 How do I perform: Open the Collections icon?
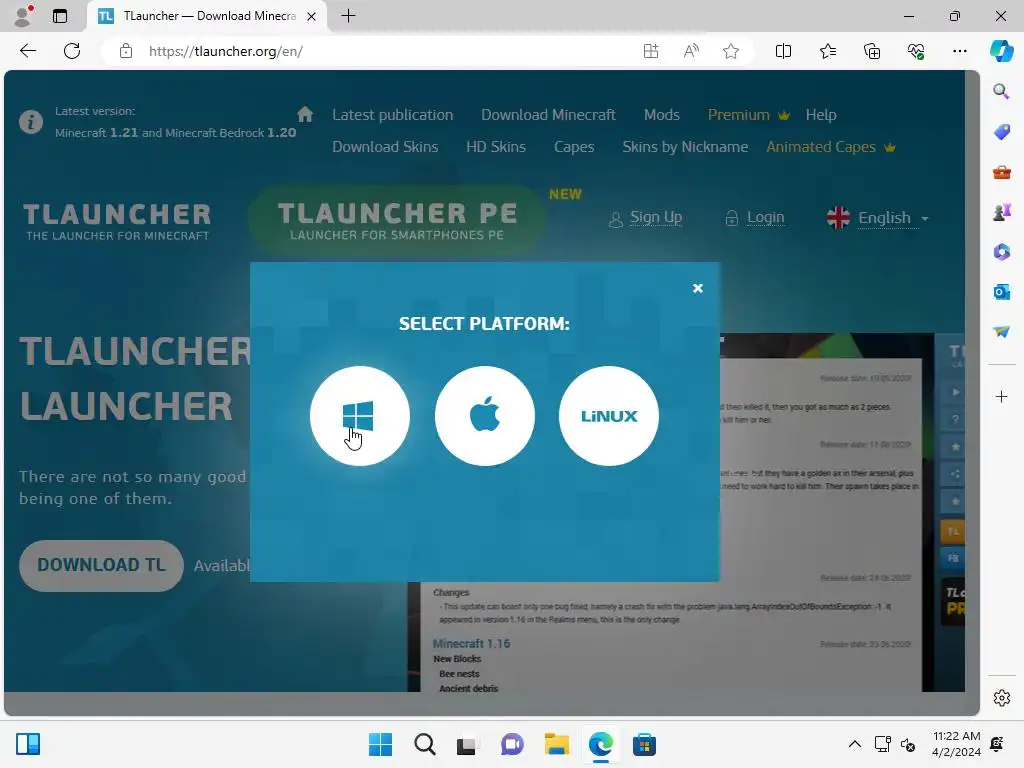tap(872, 51)
